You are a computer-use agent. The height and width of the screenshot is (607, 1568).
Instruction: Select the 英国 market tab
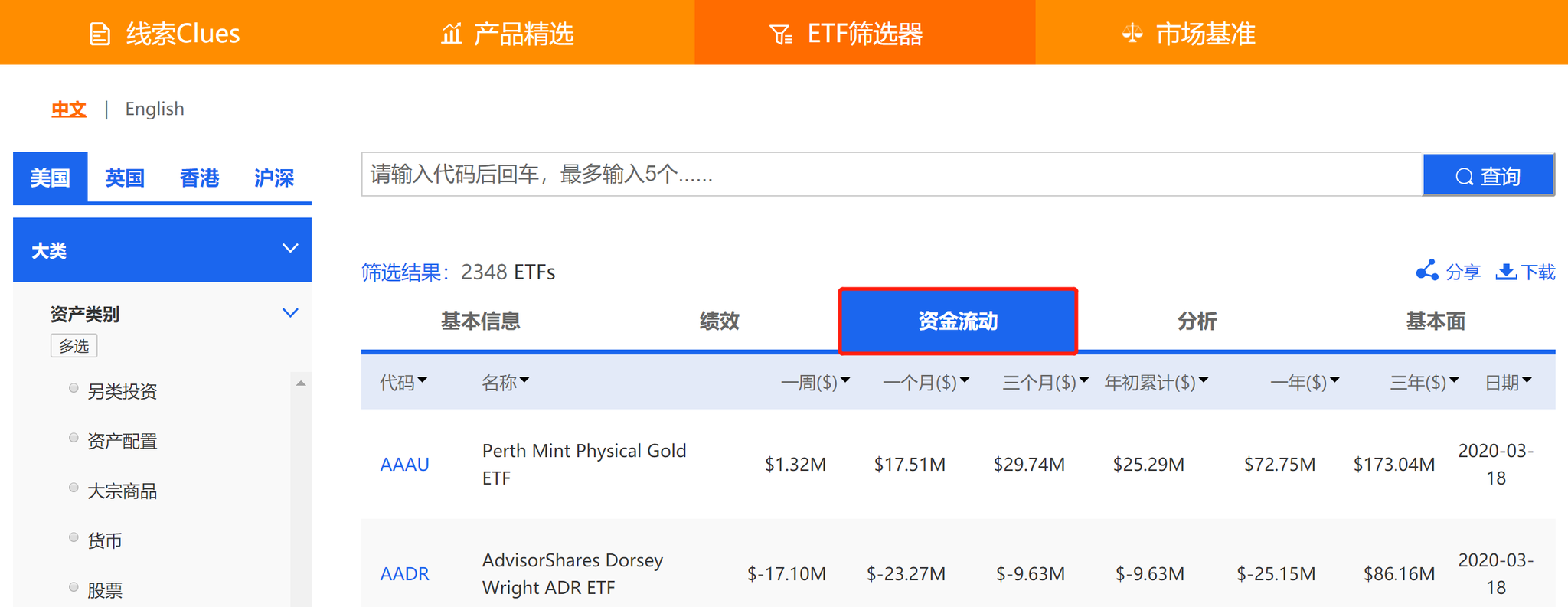click(x=125, y=178)
